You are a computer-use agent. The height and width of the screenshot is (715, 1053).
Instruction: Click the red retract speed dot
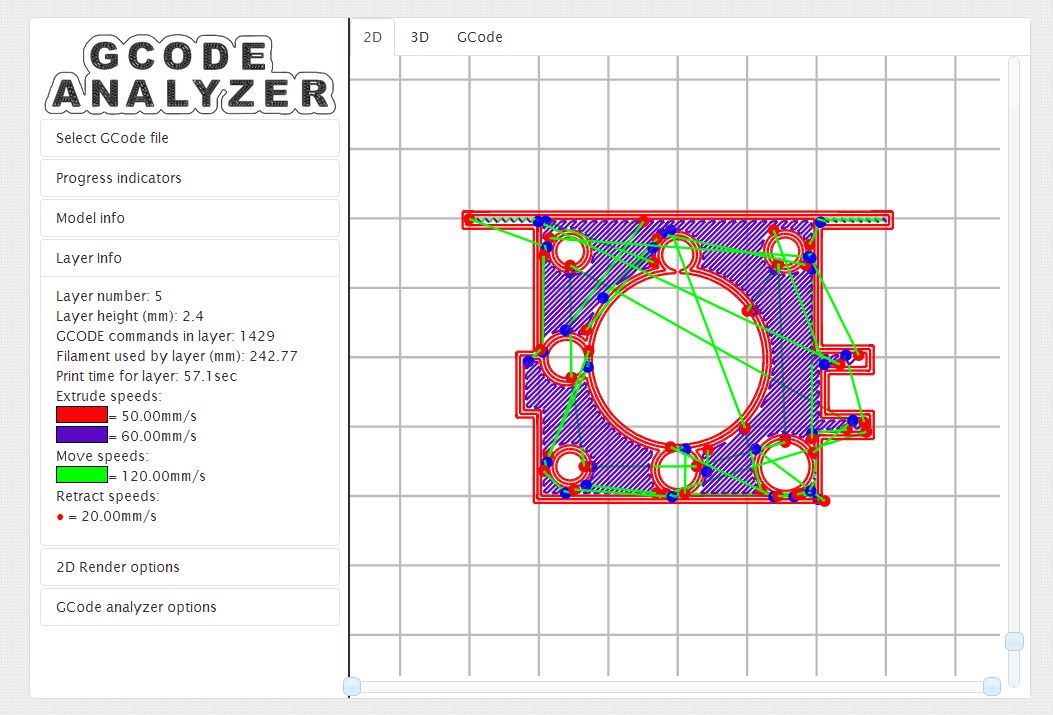60,517
